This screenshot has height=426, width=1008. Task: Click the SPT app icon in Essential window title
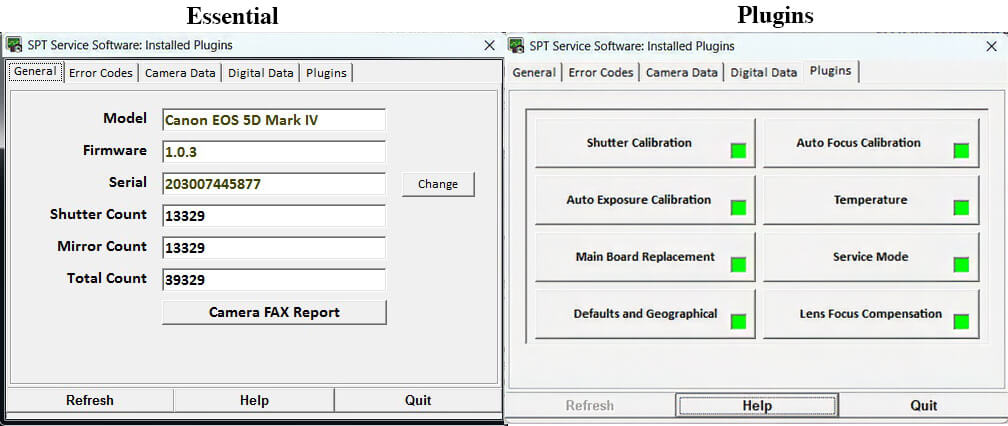pyautogui.click(x=14, y=46)
